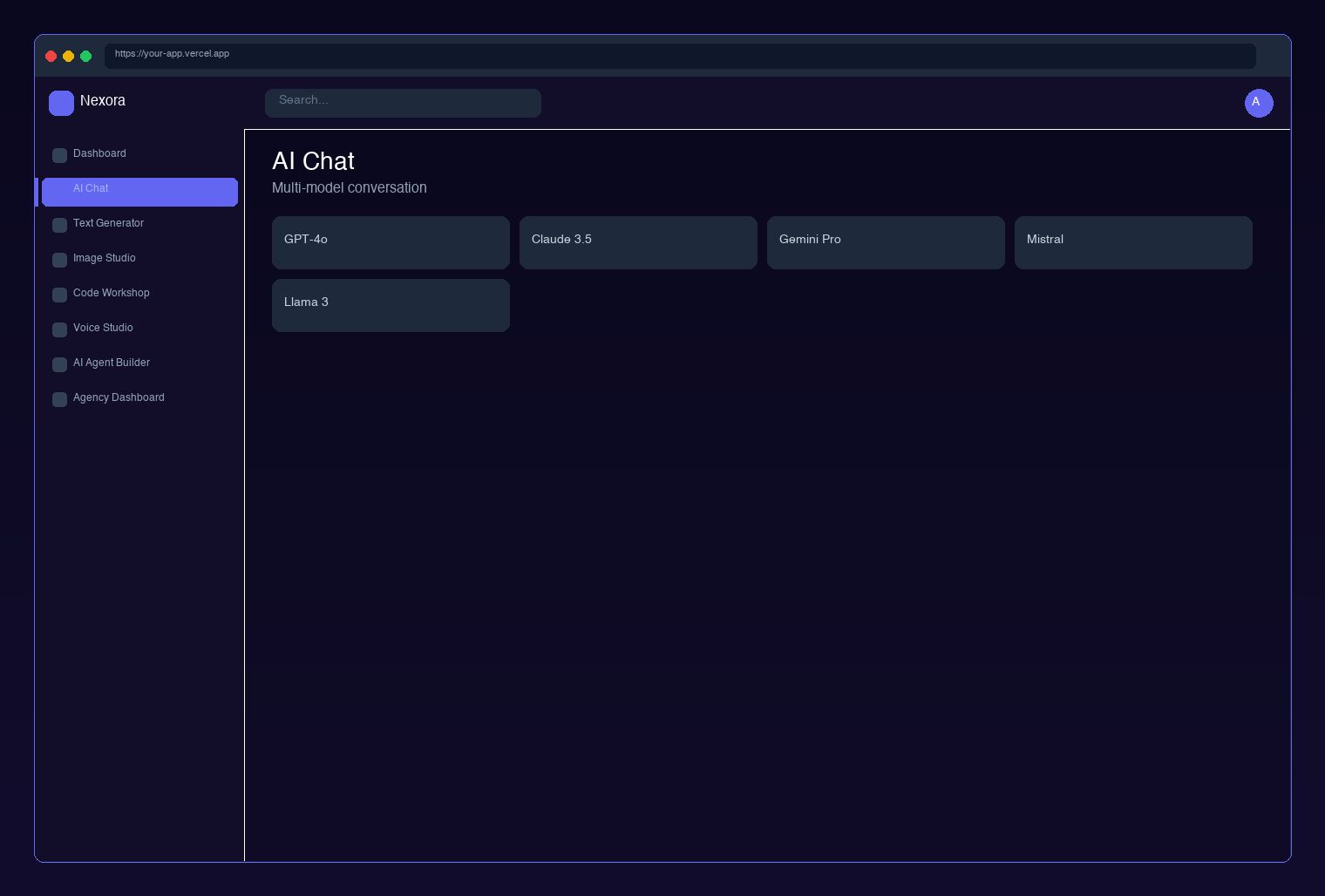Select the Gemini Pro model card
Viewport: 1325px width, 896px height.
coord(886,242)
